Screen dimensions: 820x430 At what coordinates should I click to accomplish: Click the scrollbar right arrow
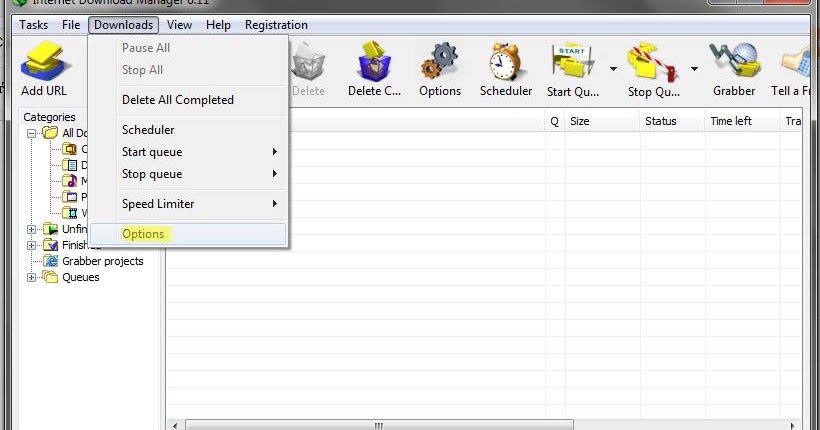[793, 425]
